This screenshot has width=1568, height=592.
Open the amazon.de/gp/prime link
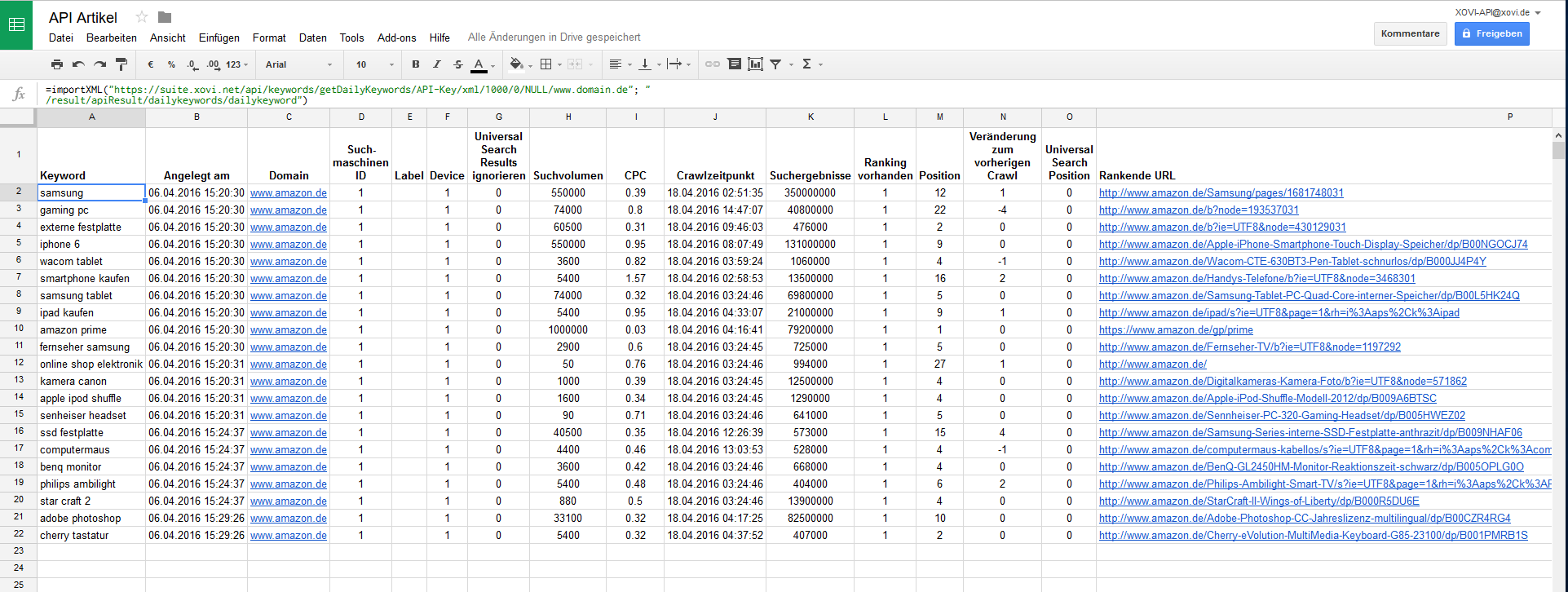tap(1176, 330)
